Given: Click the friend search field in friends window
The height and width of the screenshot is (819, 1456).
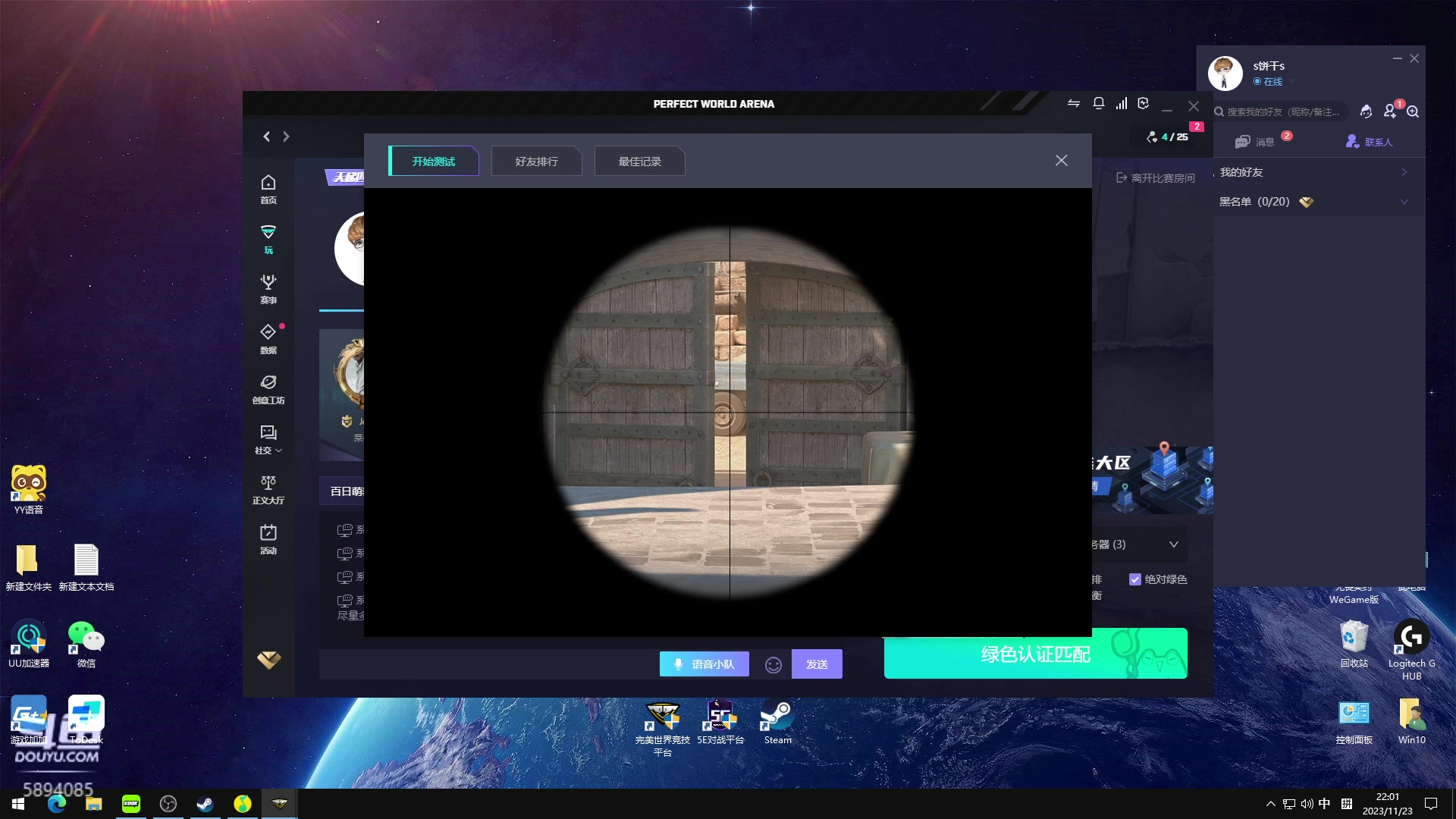Looking at the screenshot, I should tap(1280, 111).
